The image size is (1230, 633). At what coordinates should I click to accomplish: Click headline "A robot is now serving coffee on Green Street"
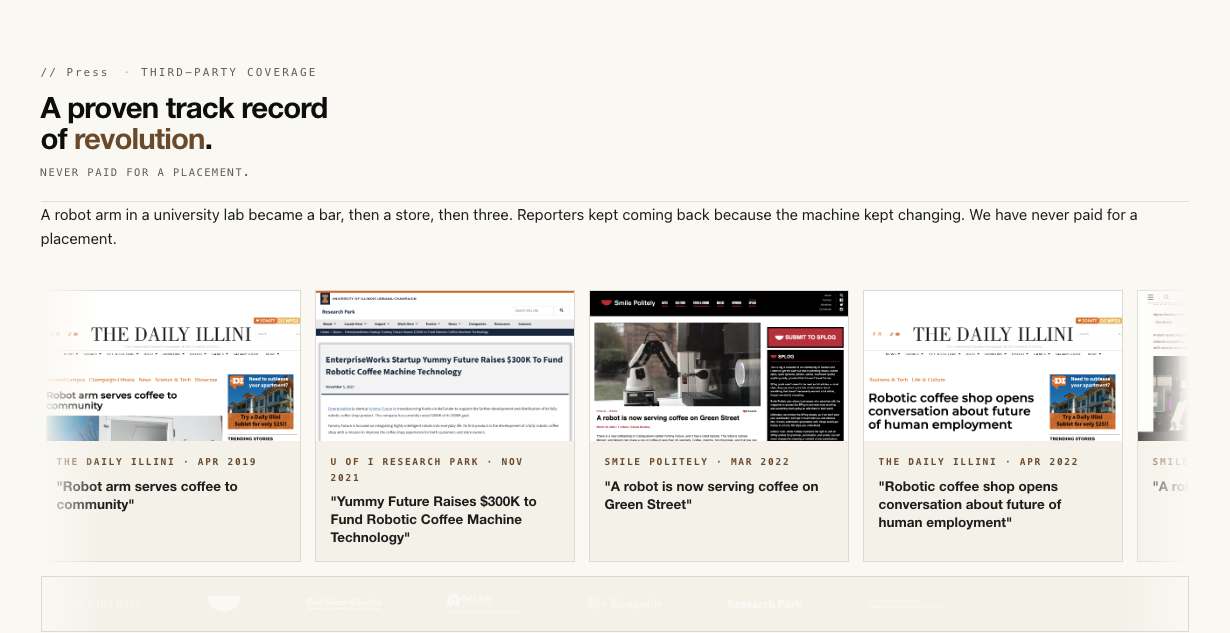coord(711,495)
